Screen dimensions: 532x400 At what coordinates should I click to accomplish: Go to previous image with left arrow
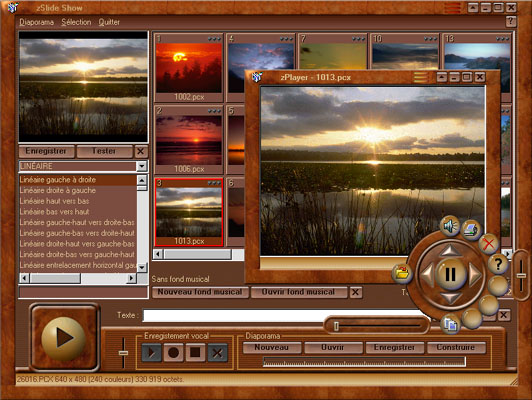tap(427, 274)
